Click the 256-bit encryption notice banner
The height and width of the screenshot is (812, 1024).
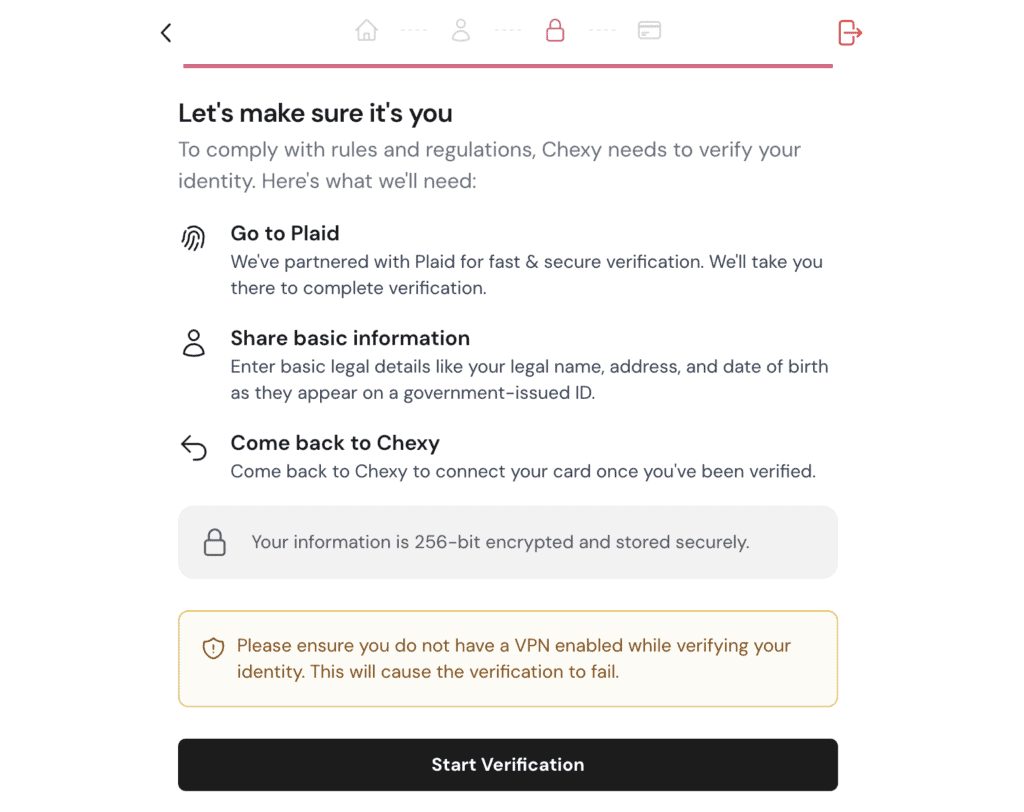(x=507, y=542)
